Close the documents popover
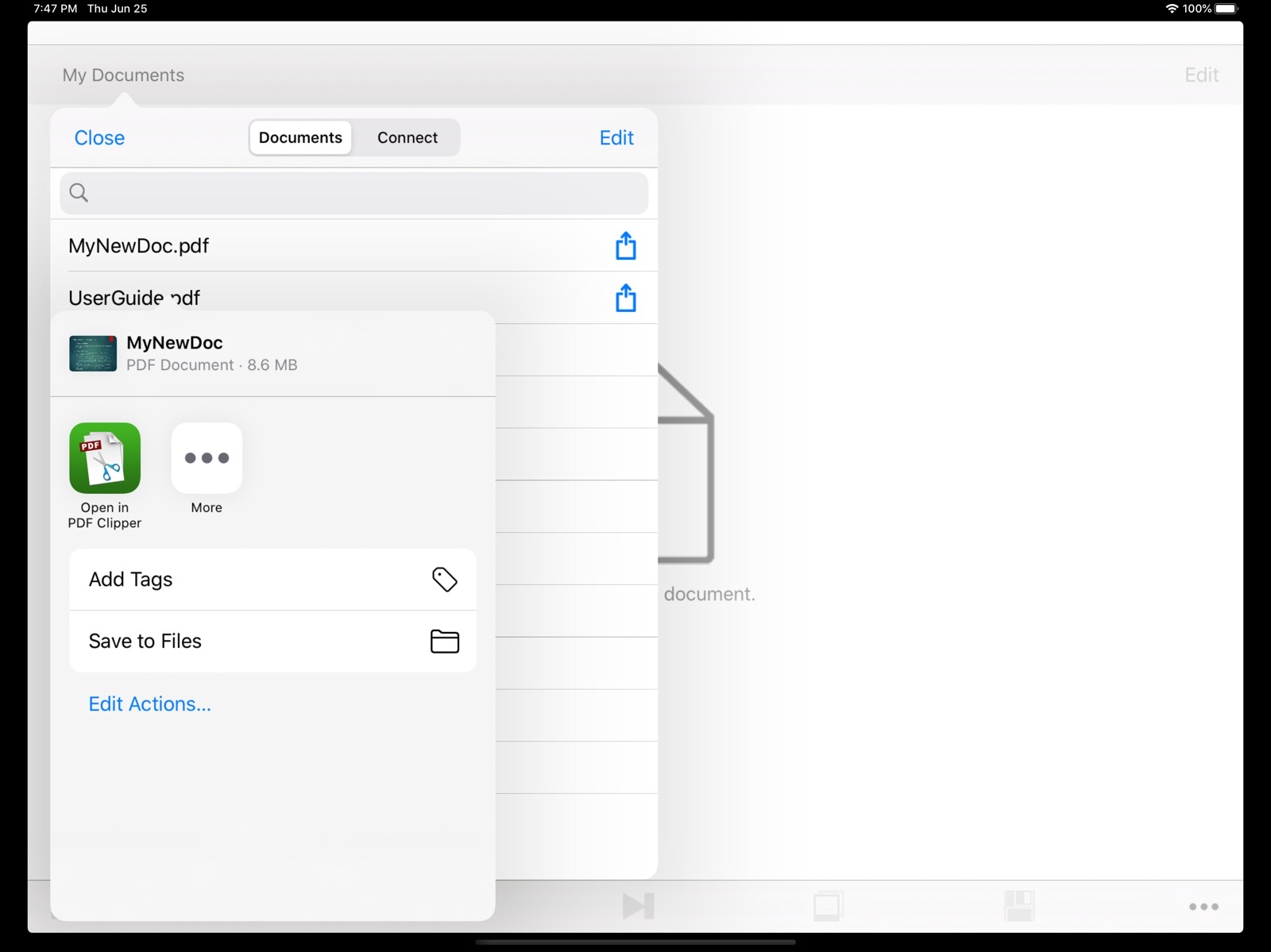This screenshot has width=1271, height=952. pos(99,138)
